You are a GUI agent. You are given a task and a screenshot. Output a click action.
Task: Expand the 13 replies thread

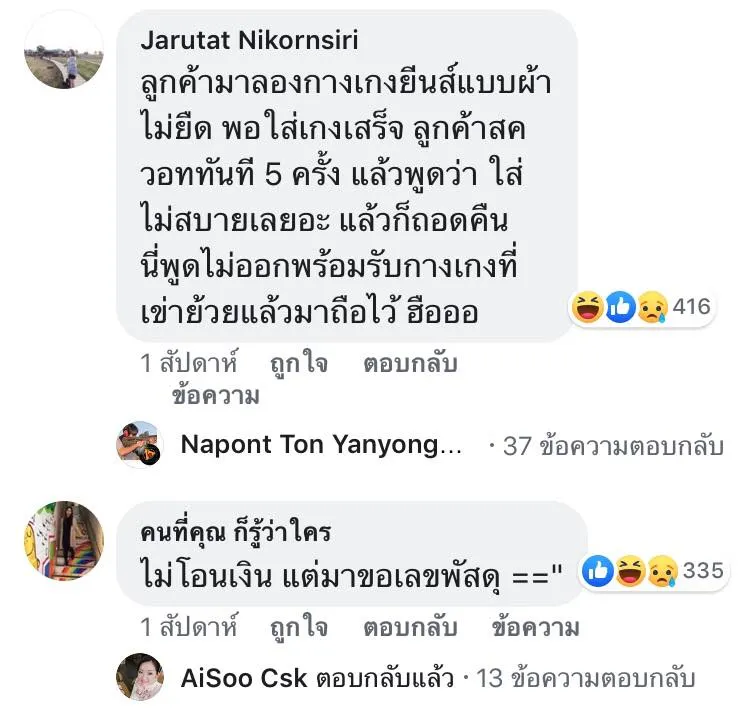(x=585, y=678)
